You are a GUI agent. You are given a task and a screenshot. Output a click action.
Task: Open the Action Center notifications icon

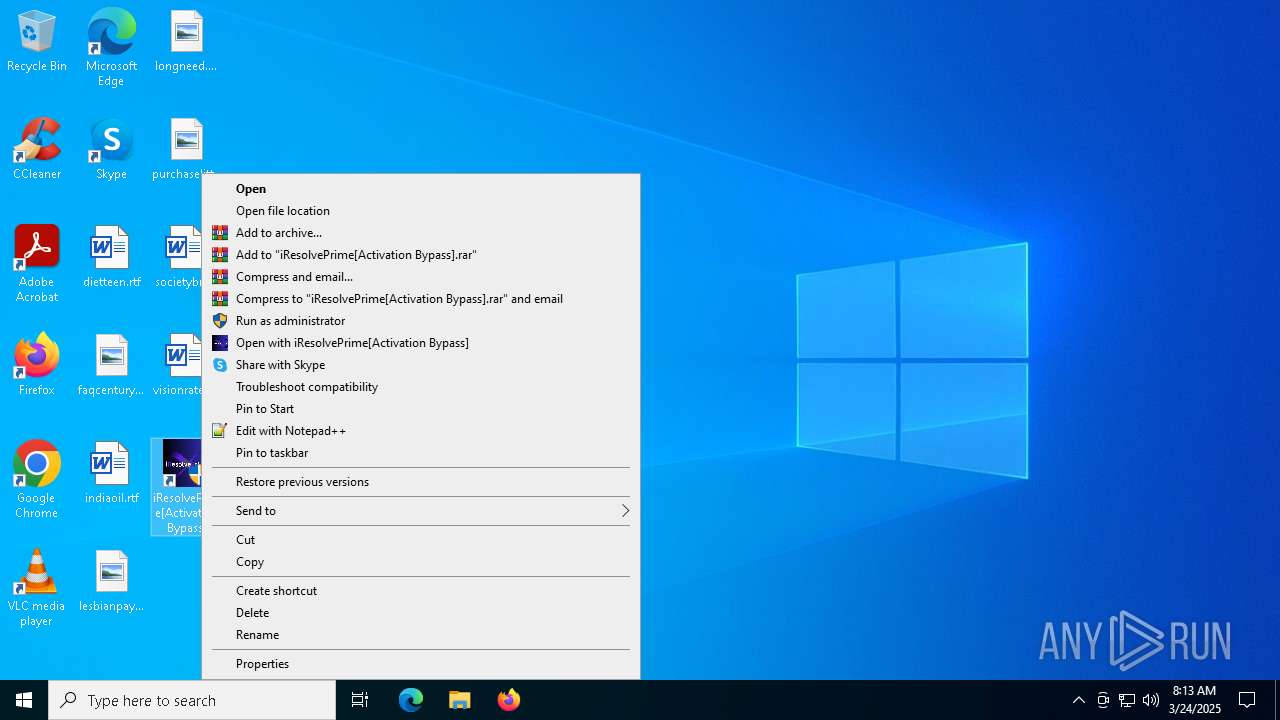point(1247,700)
